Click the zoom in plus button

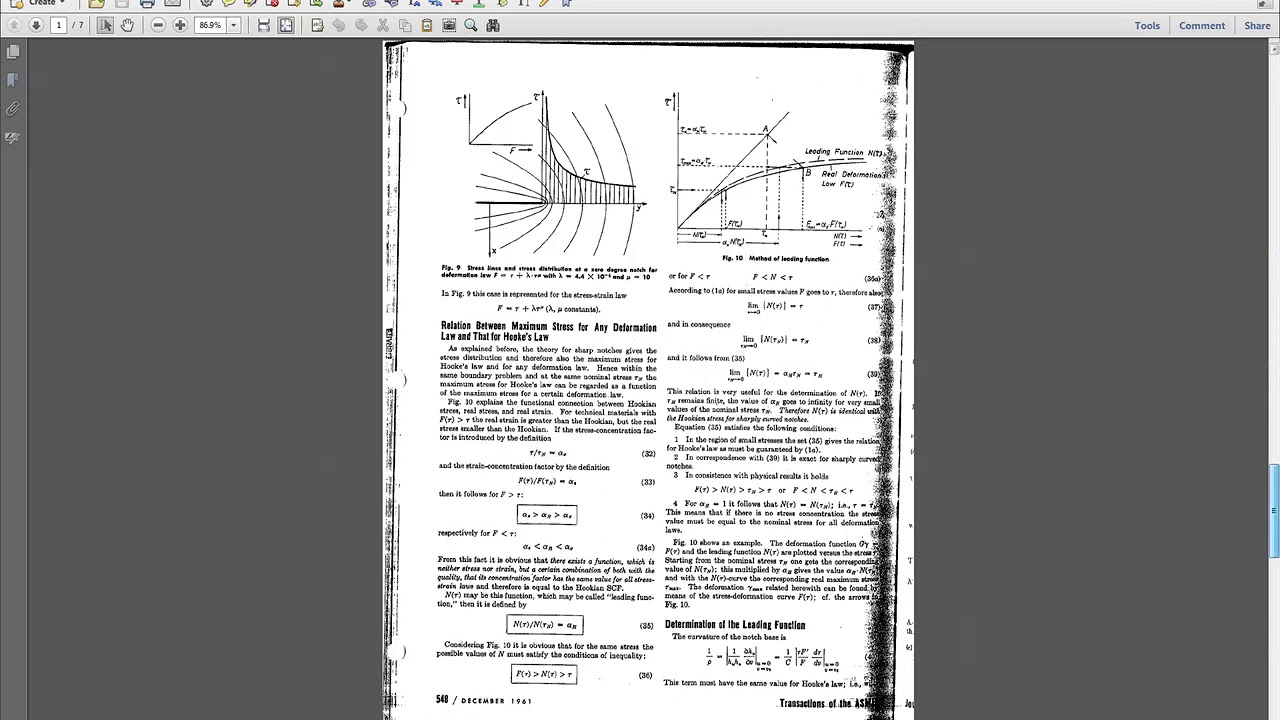click(180, 25)
